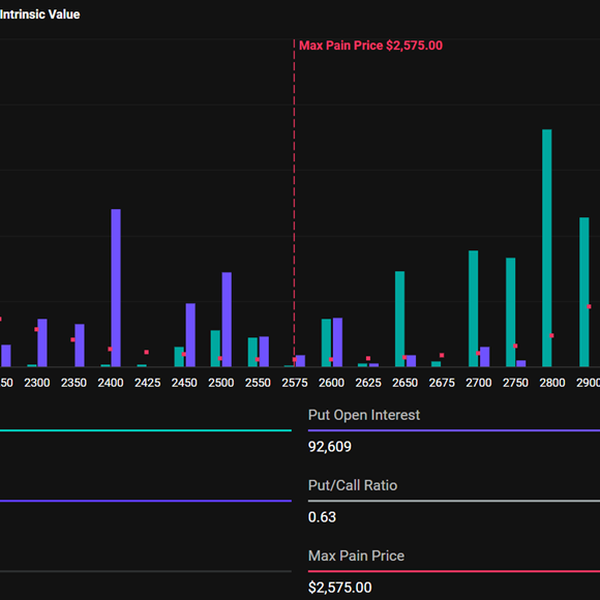Click the 0.63 put/call ratio value
The width and height of the screenshot is (600, 600).
pos(322,517)
